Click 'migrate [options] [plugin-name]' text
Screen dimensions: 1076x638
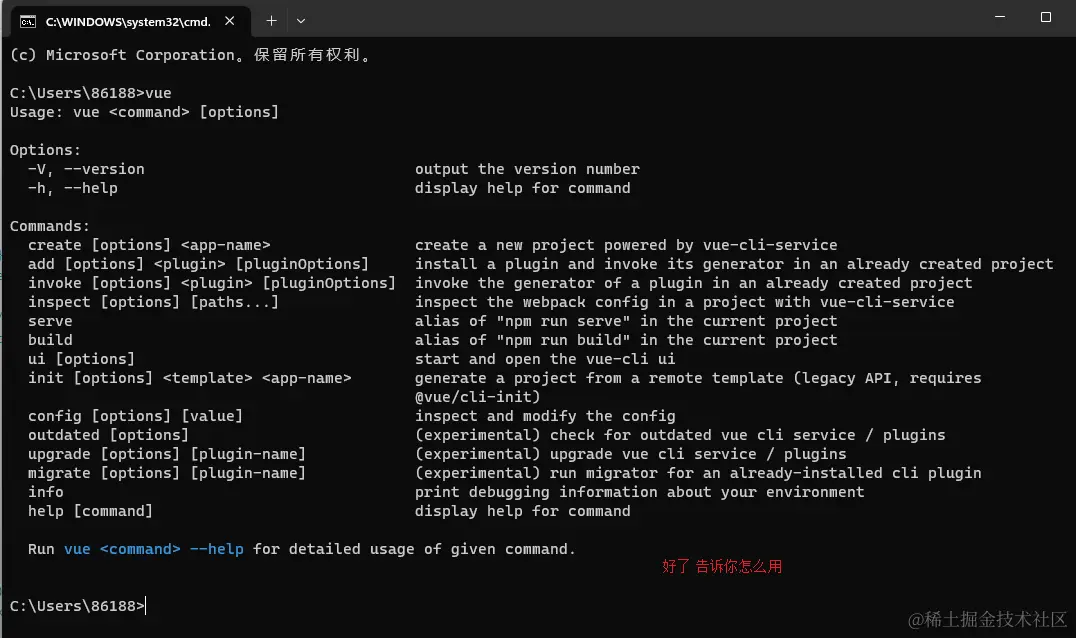[x=167, y=473]
